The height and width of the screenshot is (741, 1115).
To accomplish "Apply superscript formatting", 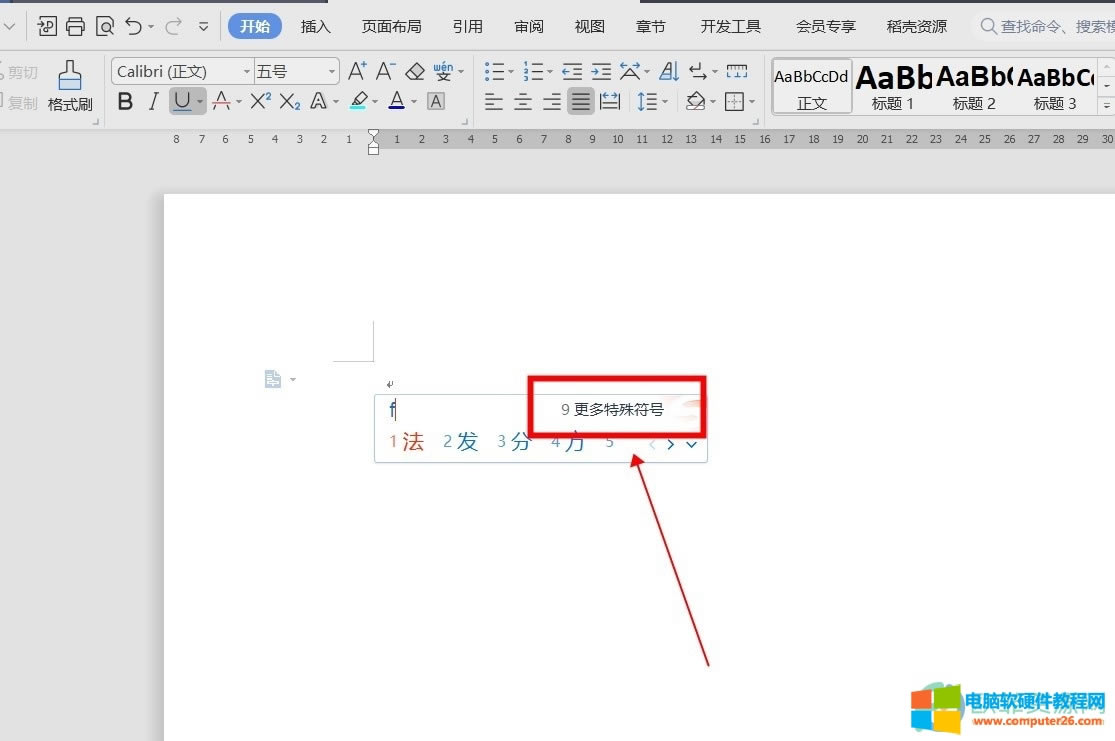I will tap(261, 101).
